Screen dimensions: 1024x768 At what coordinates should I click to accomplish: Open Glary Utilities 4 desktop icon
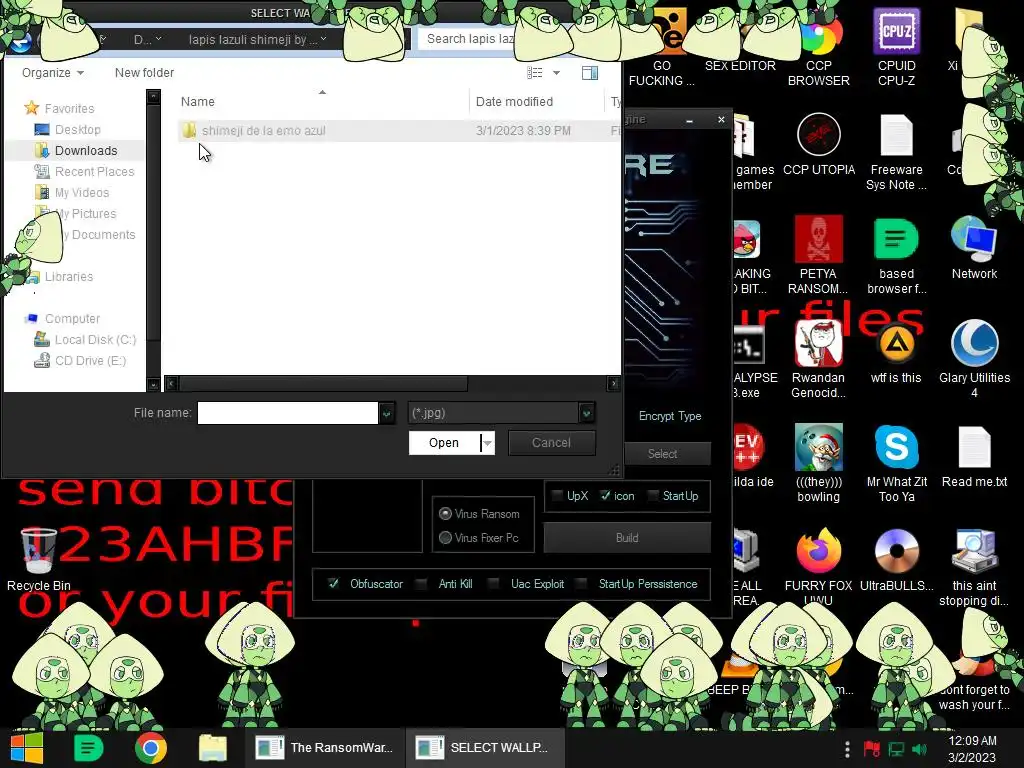click(x=974, y=360)
